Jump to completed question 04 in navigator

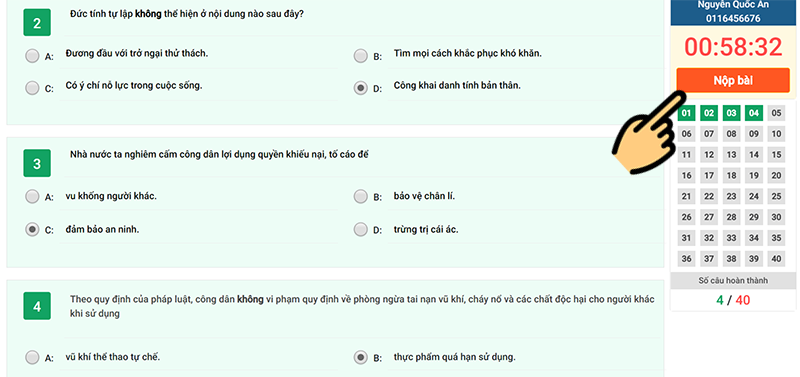[x=754, y=113]
